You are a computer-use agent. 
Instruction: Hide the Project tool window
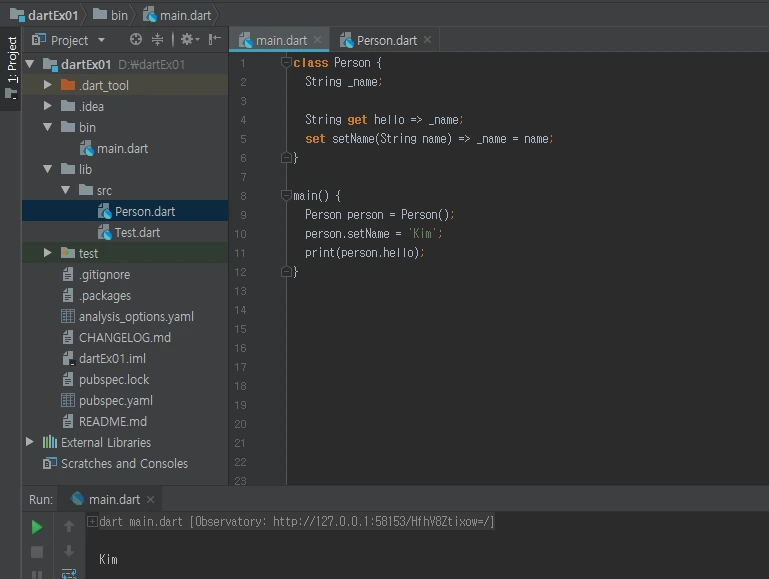[x=214, y=40]
